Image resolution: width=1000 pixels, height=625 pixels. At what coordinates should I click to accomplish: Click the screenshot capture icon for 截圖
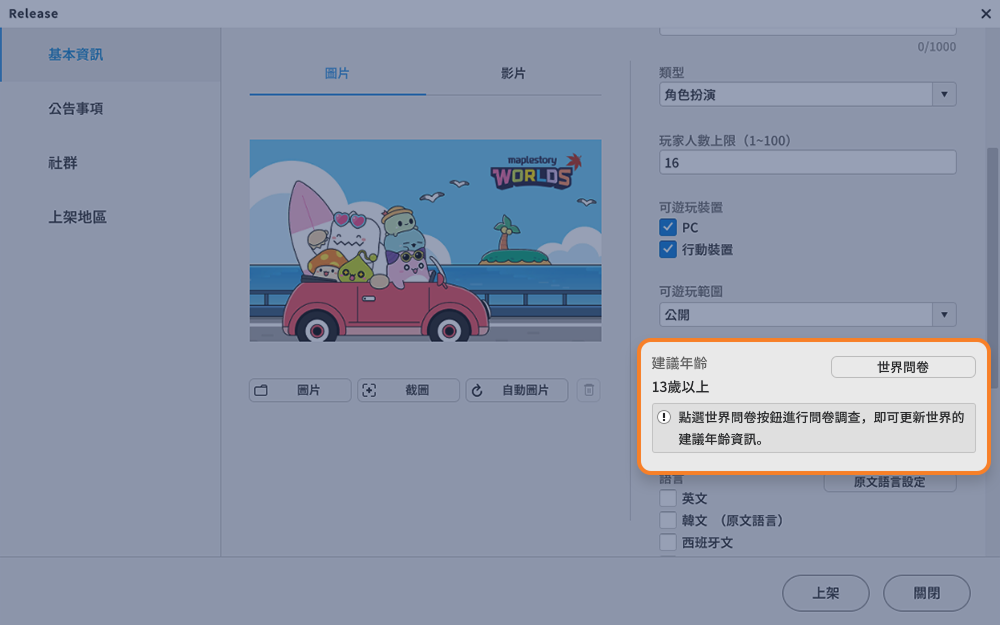coord(369,390)
